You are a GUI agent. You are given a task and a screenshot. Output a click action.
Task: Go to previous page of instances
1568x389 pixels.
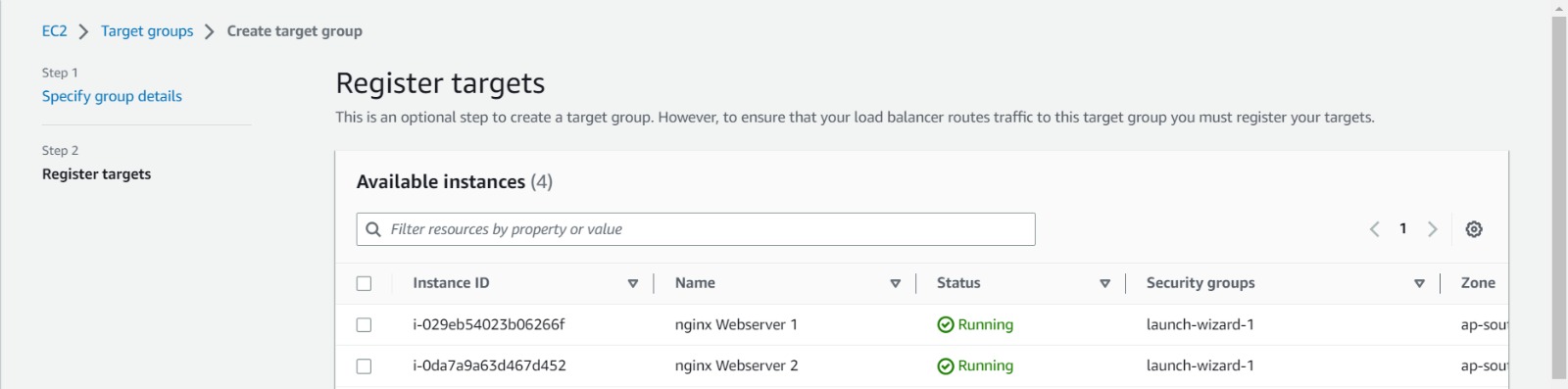pos(1374,229)
